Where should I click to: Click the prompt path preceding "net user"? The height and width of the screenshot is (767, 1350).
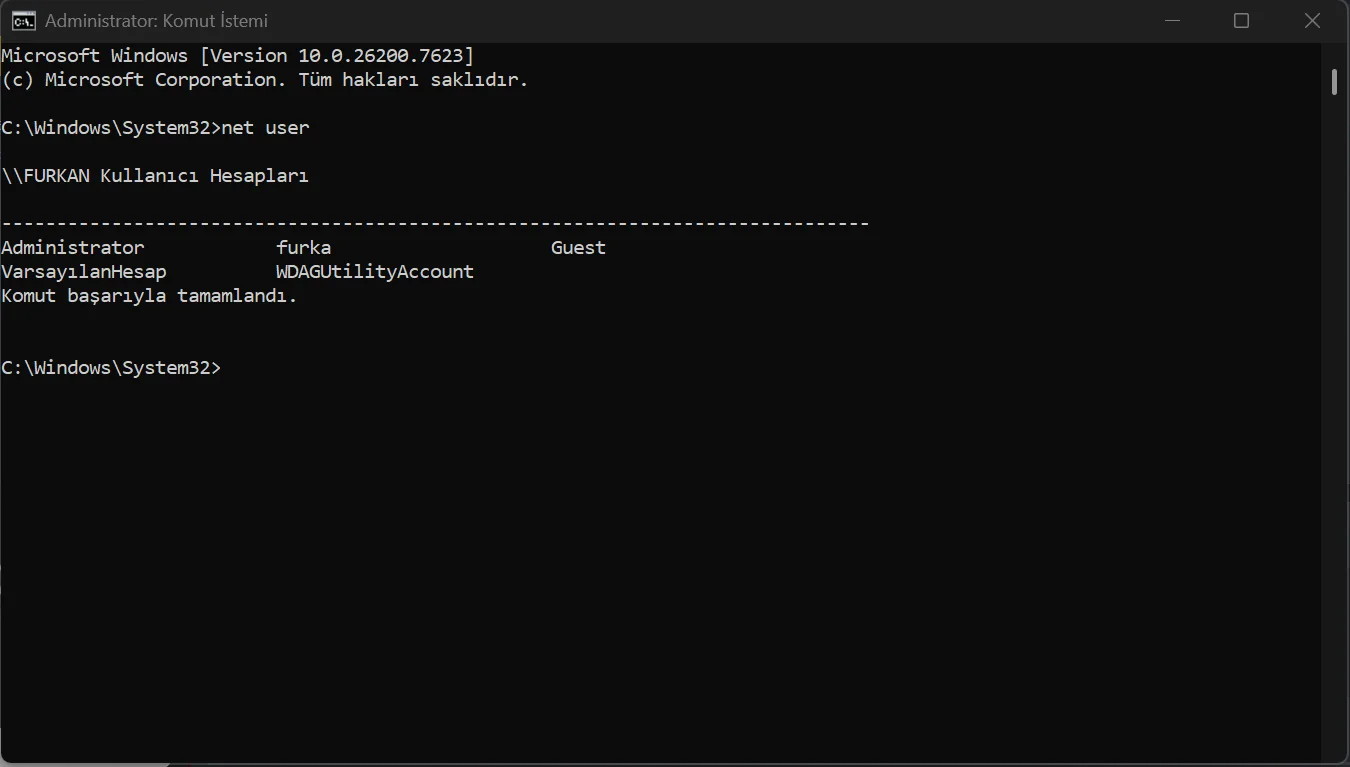110,128
